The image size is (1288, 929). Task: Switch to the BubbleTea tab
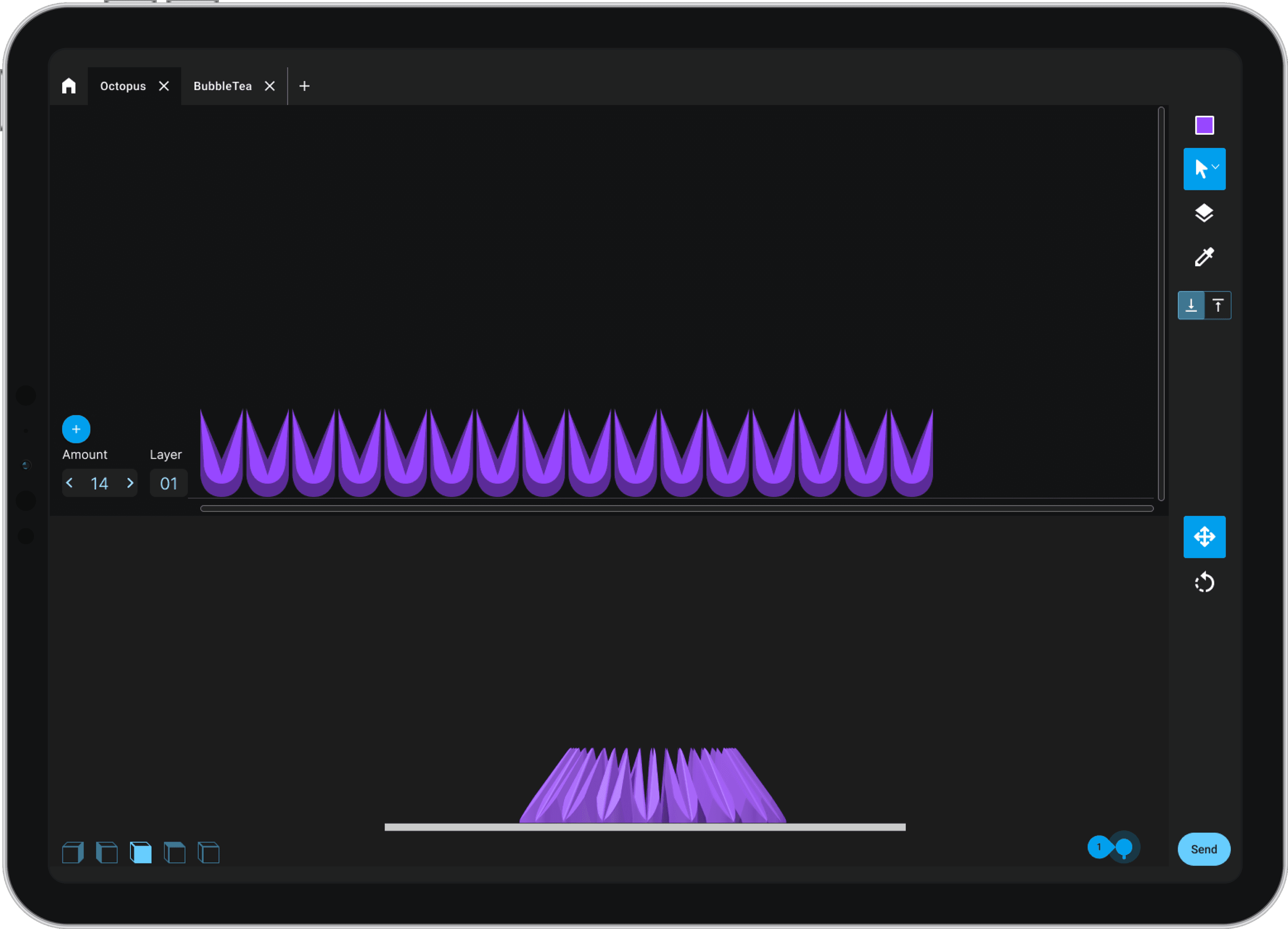(222, 86)
